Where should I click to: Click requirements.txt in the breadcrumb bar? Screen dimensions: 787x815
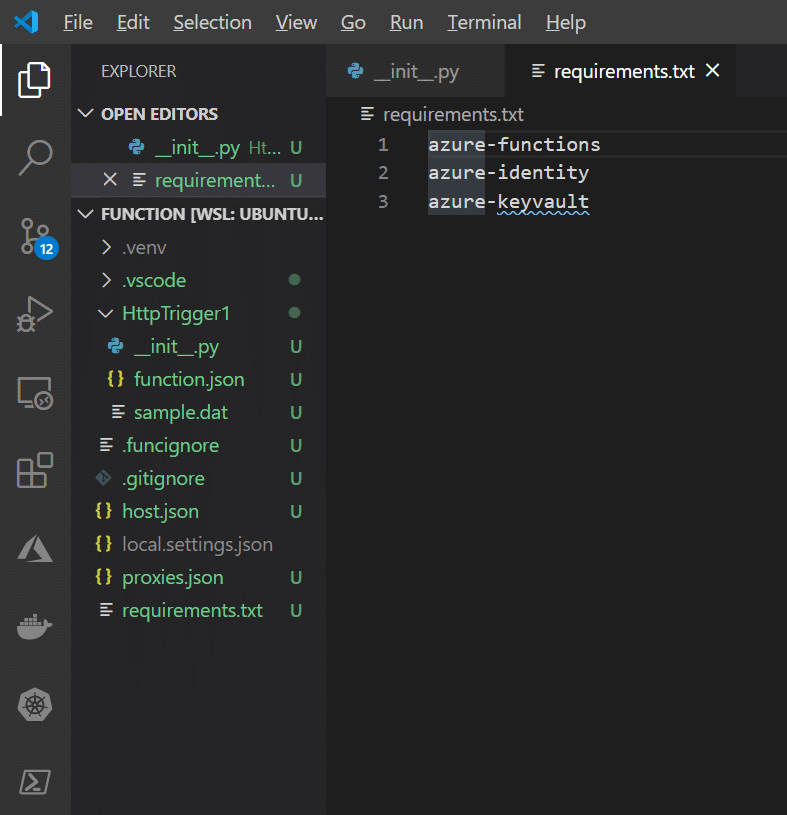click(453, 114)
